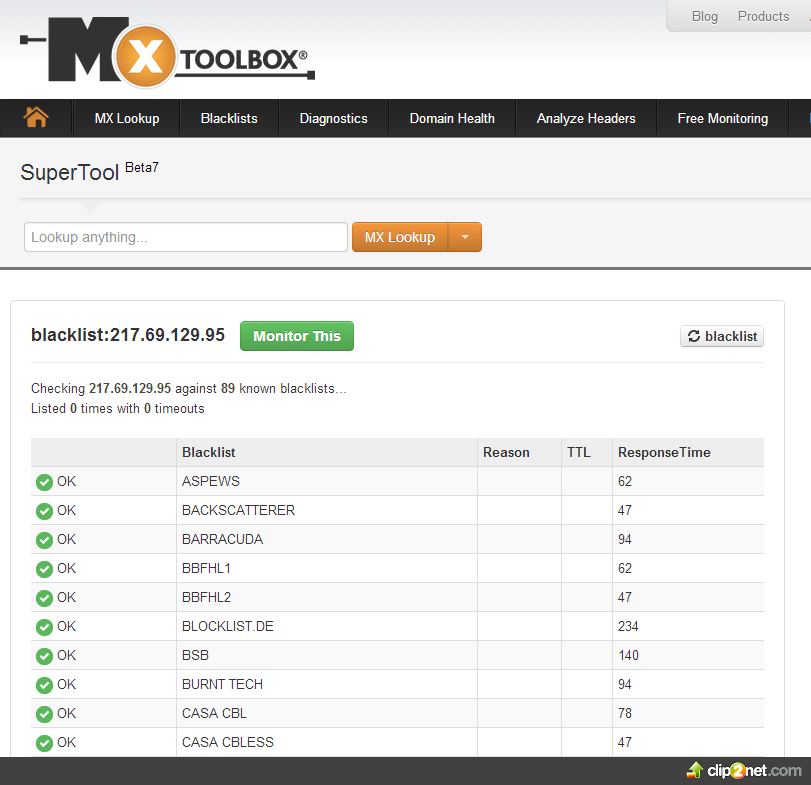Click the green checkmark for BARRACUDA row
The width and height of the screenshot is (811, 785).
(x=44, y=540)
